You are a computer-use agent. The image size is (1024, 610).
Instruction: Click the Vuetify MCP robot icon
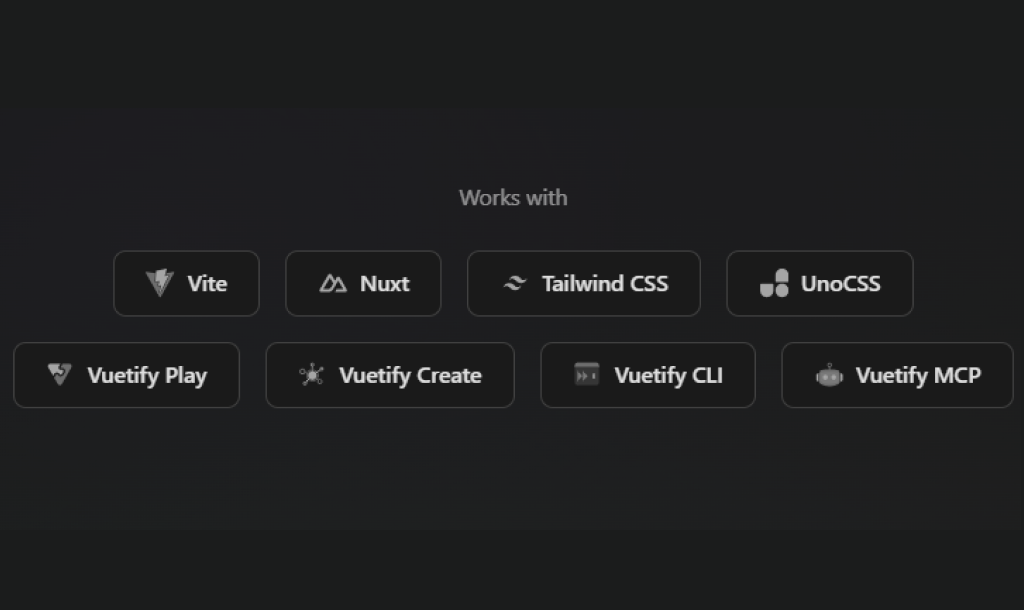[x=829, y=375]
